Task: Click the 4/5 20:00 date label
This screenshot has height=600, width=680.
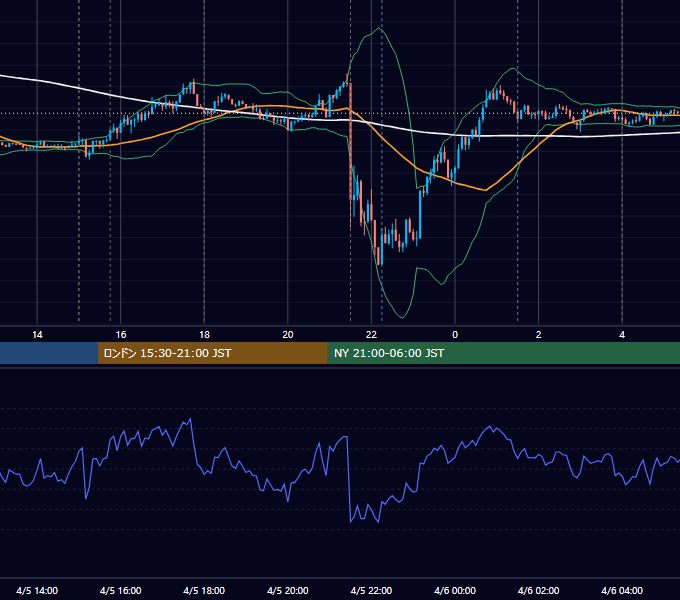Action: pyautogui.click(x=288, y=590)
